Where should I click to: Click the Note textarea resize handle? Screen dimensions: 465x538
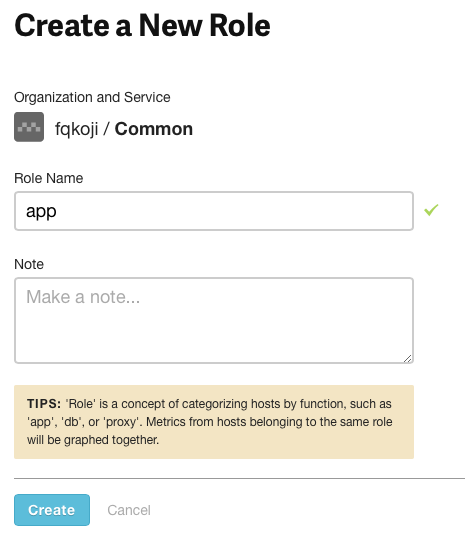coord(407,359)
